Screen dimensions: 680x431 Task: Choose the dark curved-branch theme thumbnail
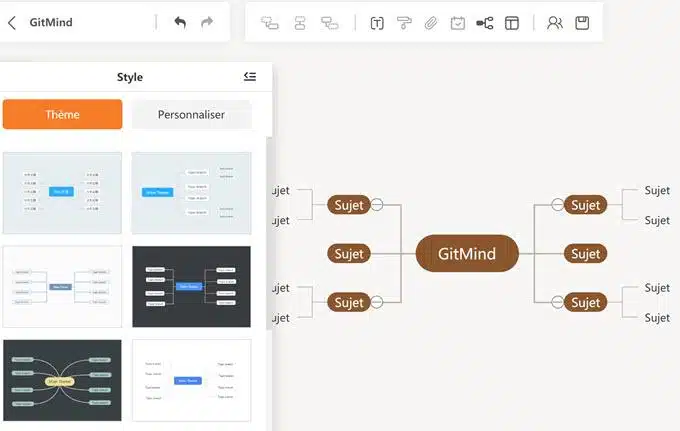(x=62, y=380)
